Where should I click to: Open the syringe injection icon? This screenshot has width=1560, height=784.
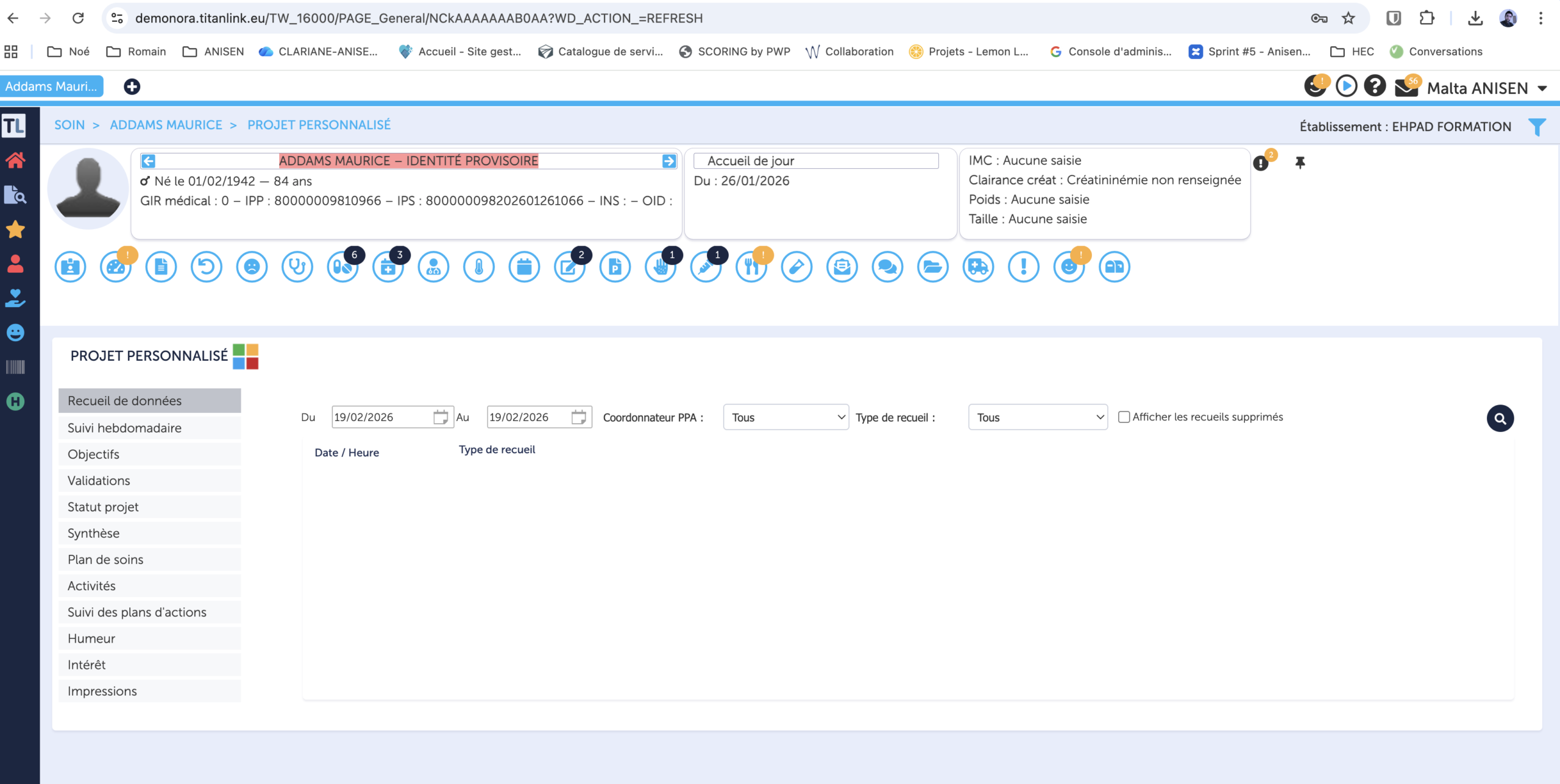(x=706, y=267)
